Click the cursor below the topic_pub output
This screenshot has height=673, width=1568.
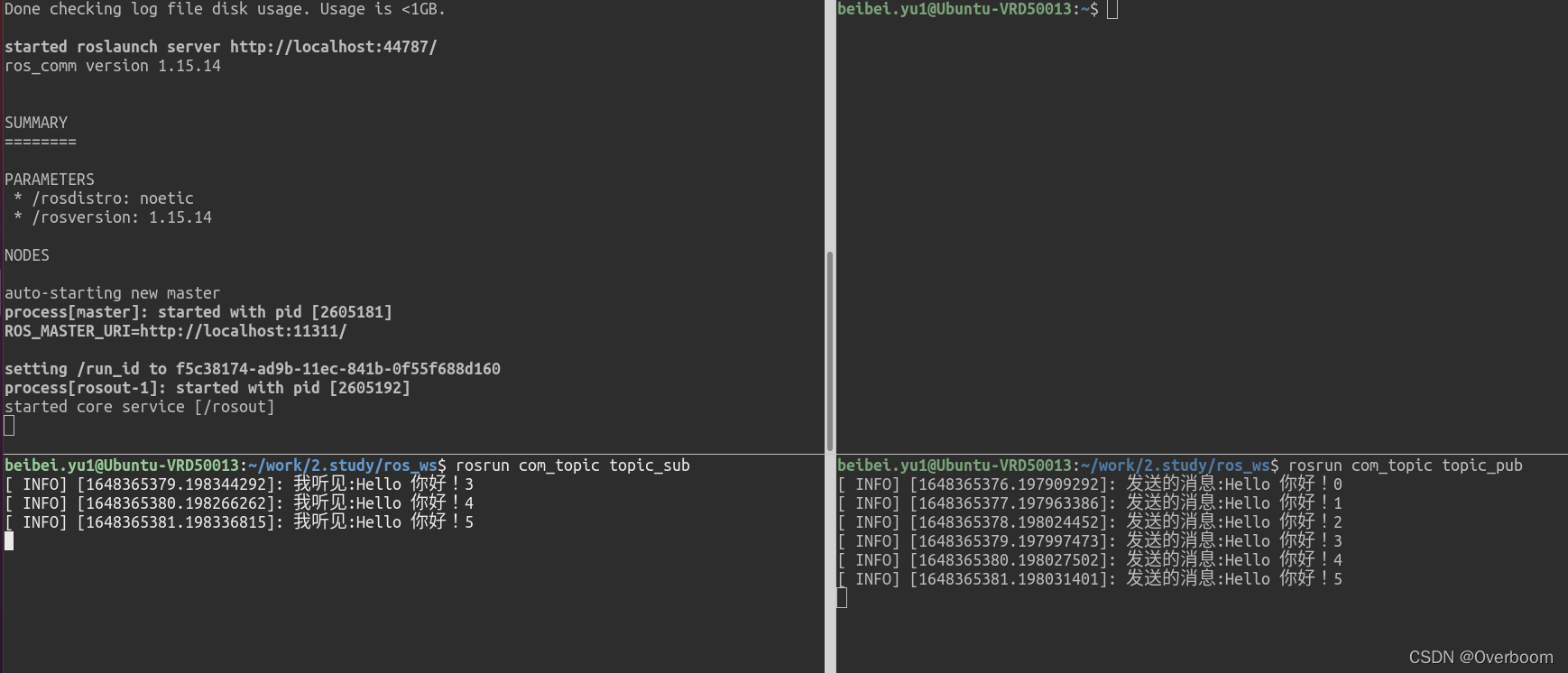coord(842,598)
